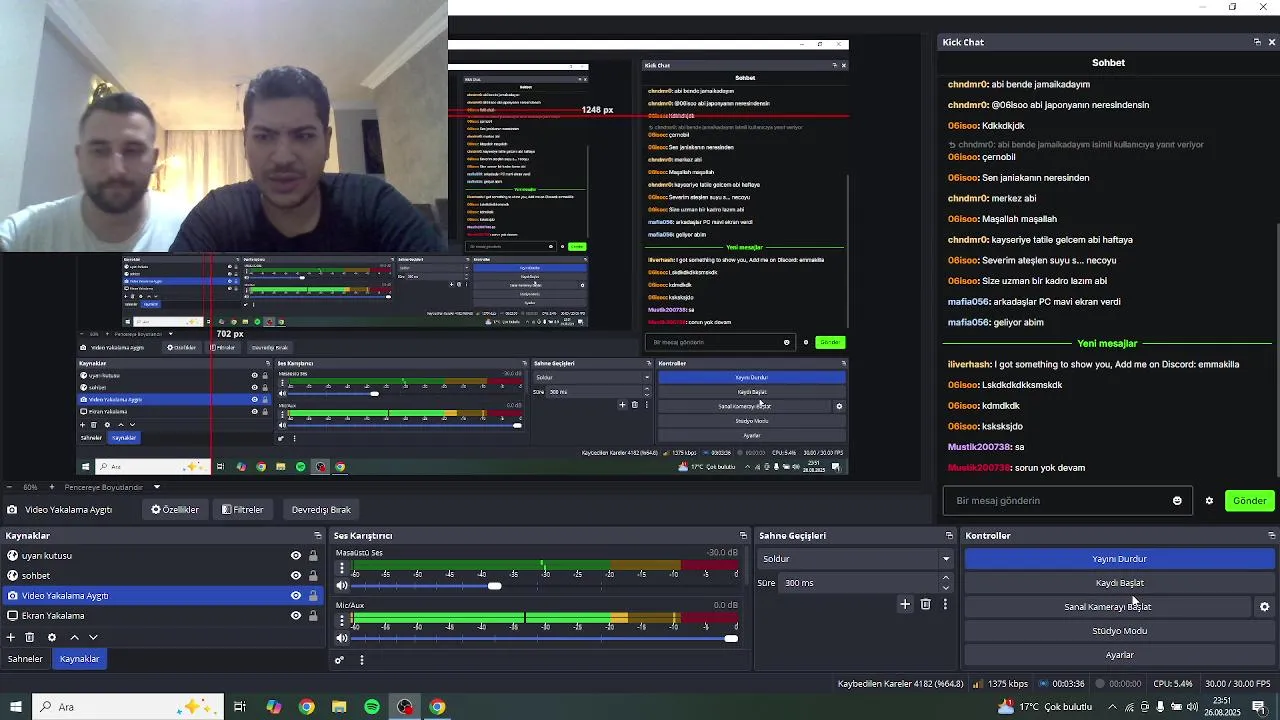Open transition properties three-dot menu
1280x720 pixels.
(x=945, y=604)
